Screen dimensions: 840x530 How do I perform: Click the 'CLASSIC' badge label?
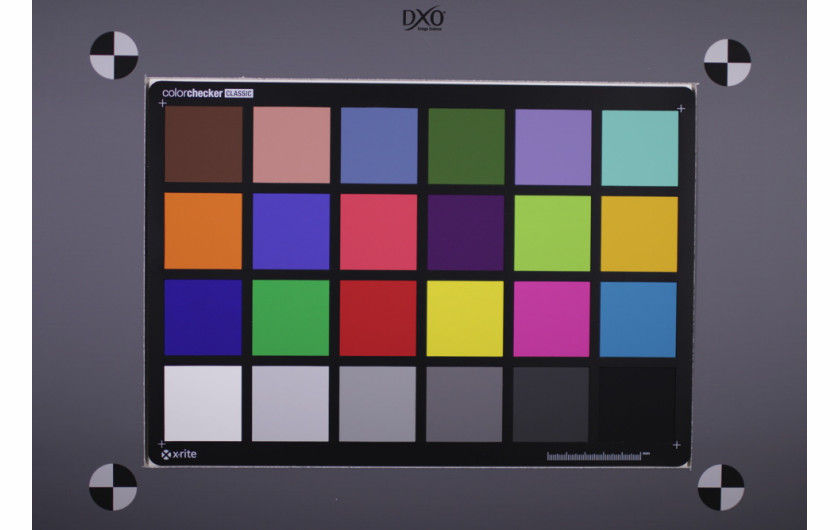[x=239, y=93]
